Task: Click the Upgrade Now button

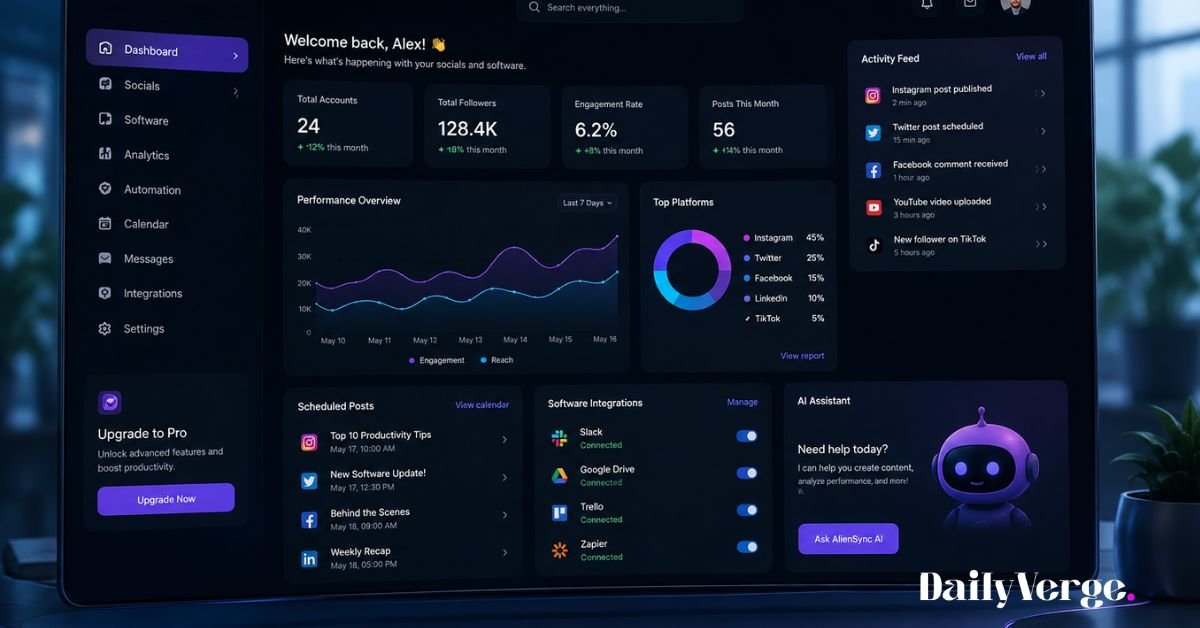Action: pyautogui.click(x=166, y=499)
